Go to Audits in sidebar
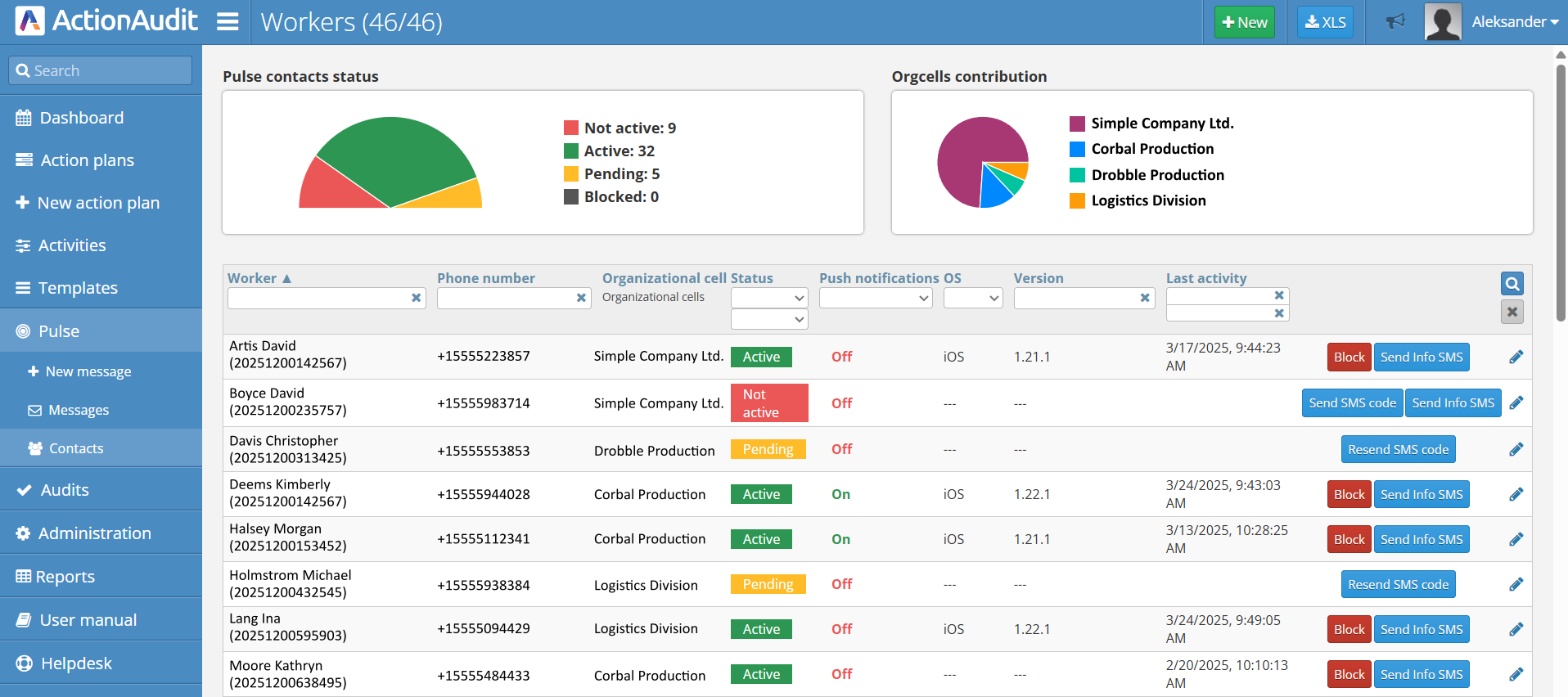Viewport: 1568px width, 697px height. [x=65, y=490]
